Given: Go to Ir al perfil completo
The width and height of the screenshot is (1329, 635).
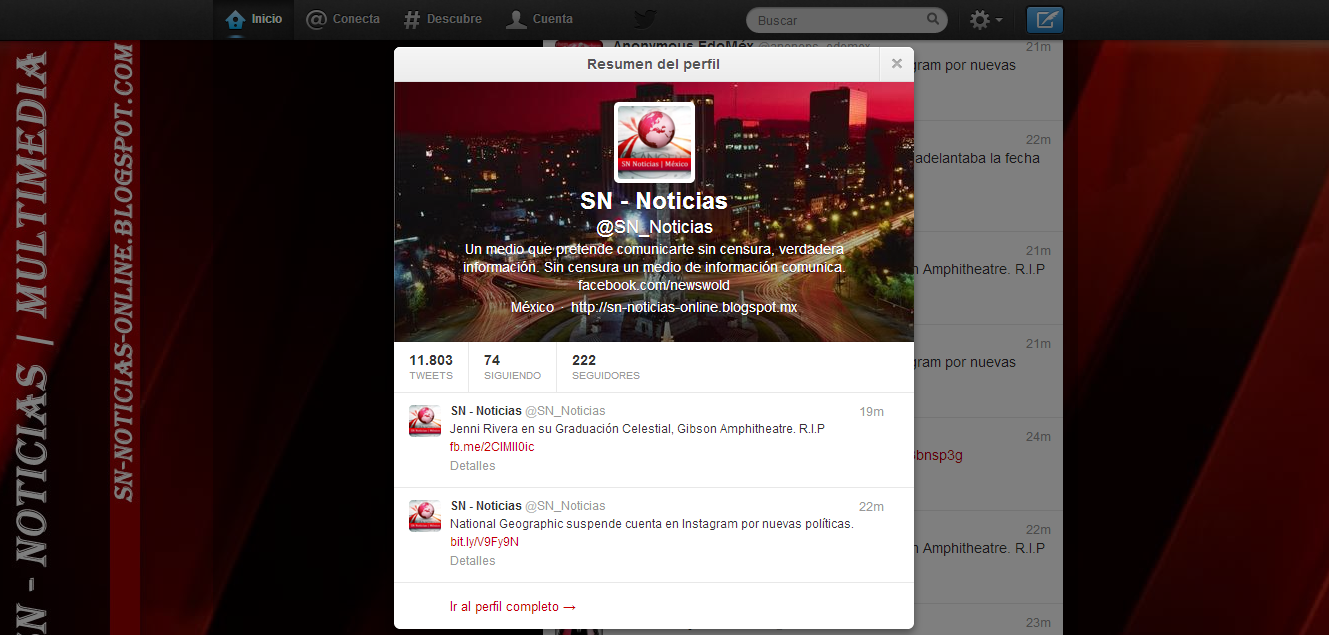Looking at the screenshot, I should pos(513,606).
